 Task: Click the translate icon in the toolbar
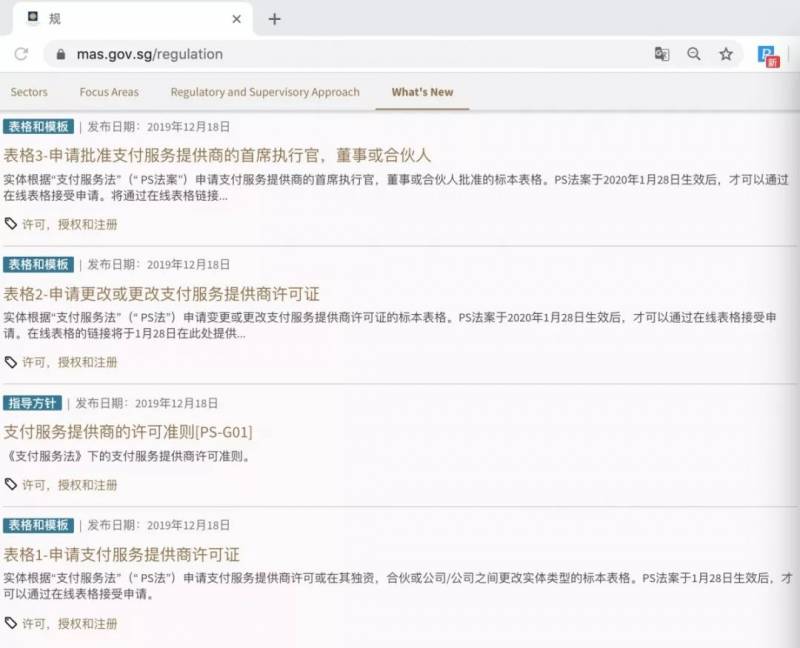(x=662, y=54)
